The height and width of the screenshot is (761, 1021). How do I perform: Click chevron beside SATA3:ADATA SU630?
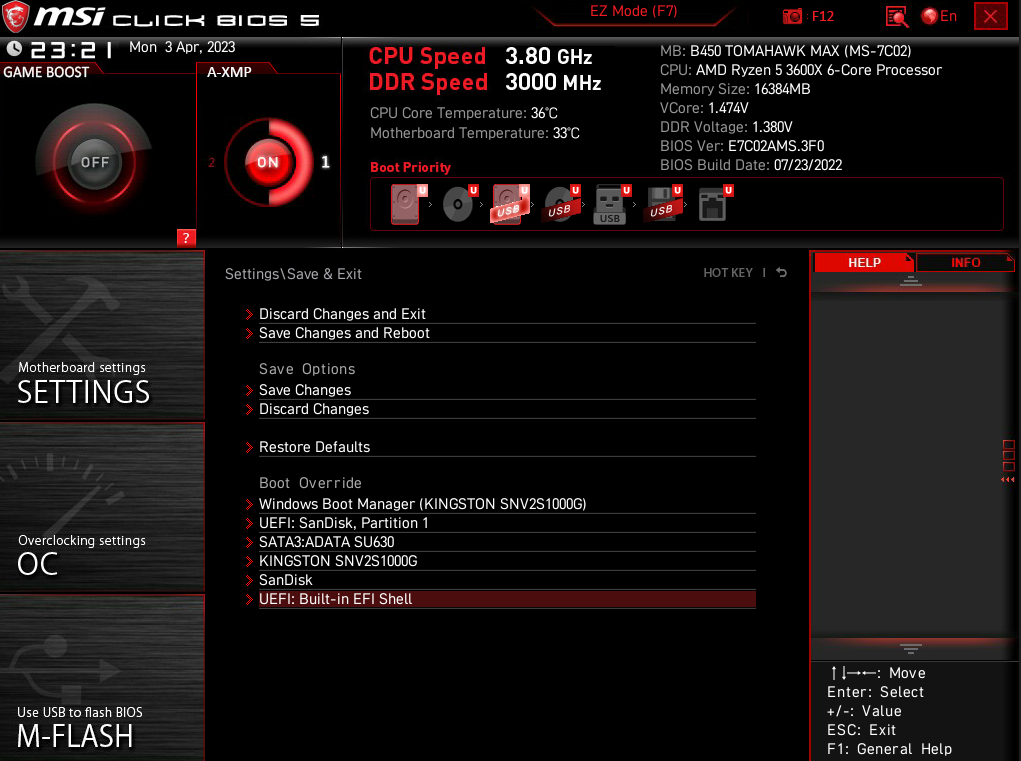[249, 542]
